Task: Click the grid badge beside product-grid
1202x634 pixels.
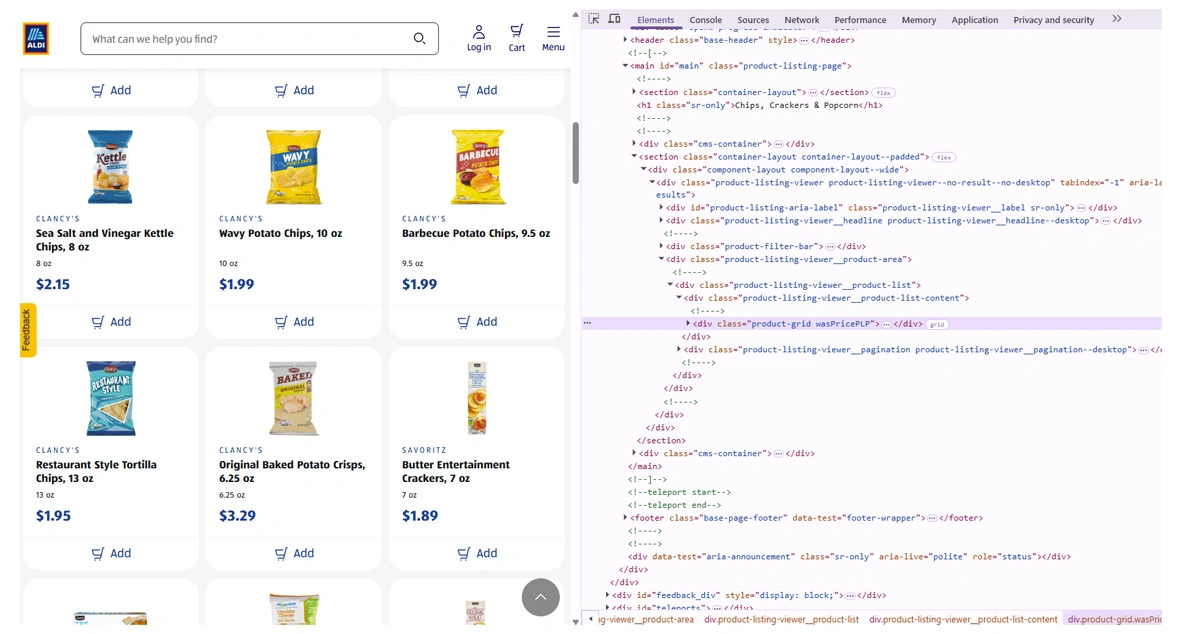Action: 937,324
